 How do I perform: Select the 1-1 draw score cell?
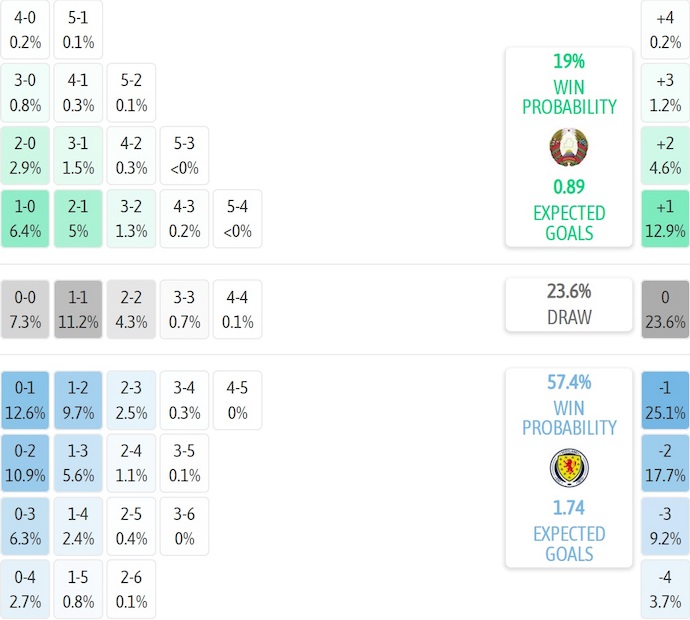[x=78, y=309]
